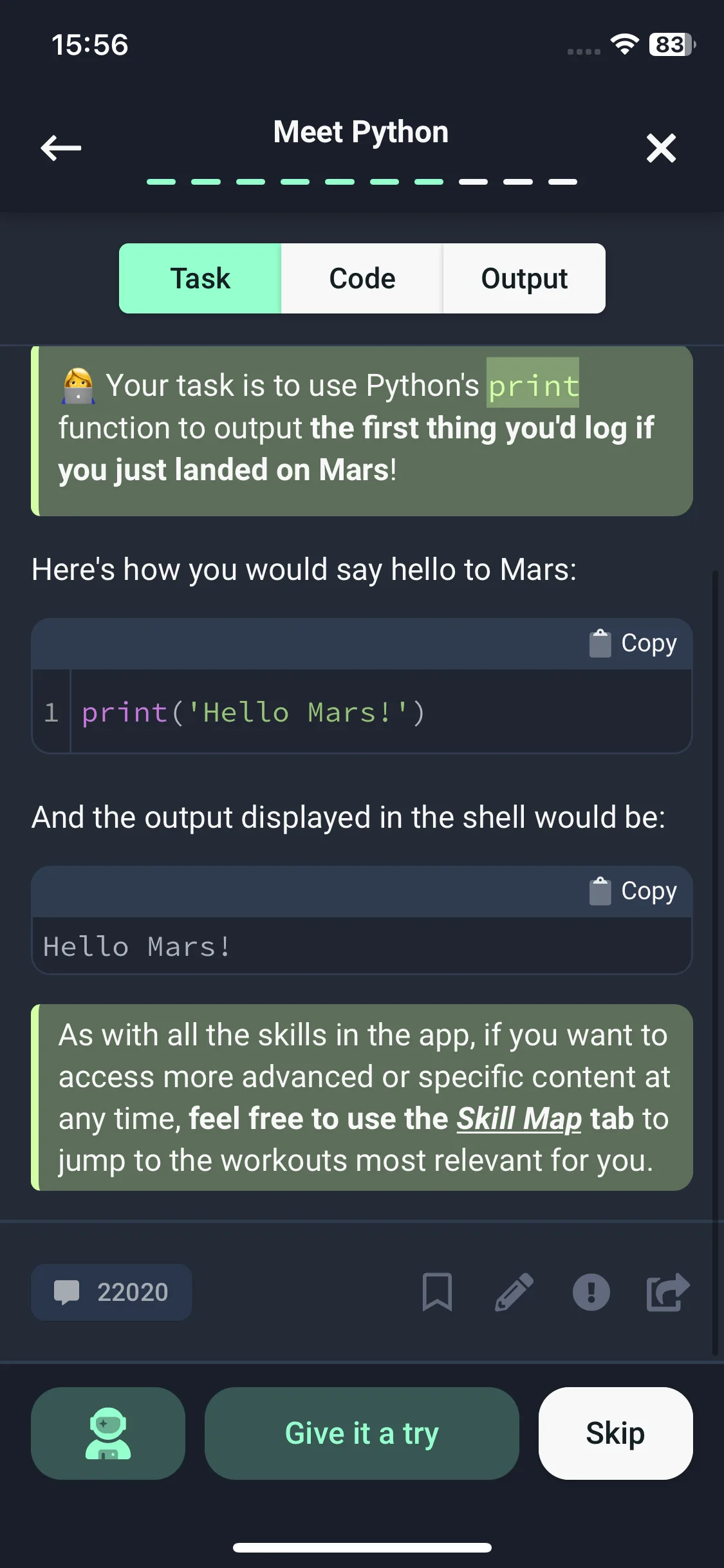Image resolution: width=724 pixels, height=1568 pixels.
Task: Open the 22020 comments thread
Action: 111,1292
